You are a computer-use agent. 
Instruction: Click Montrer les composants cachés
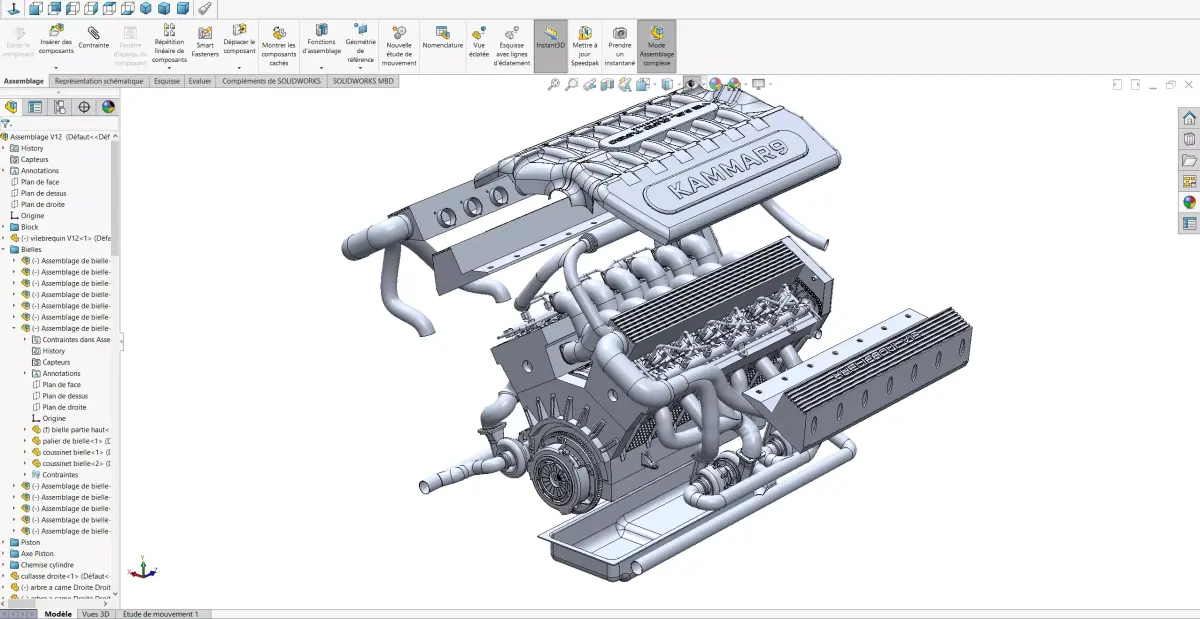(x=279, y=46)
